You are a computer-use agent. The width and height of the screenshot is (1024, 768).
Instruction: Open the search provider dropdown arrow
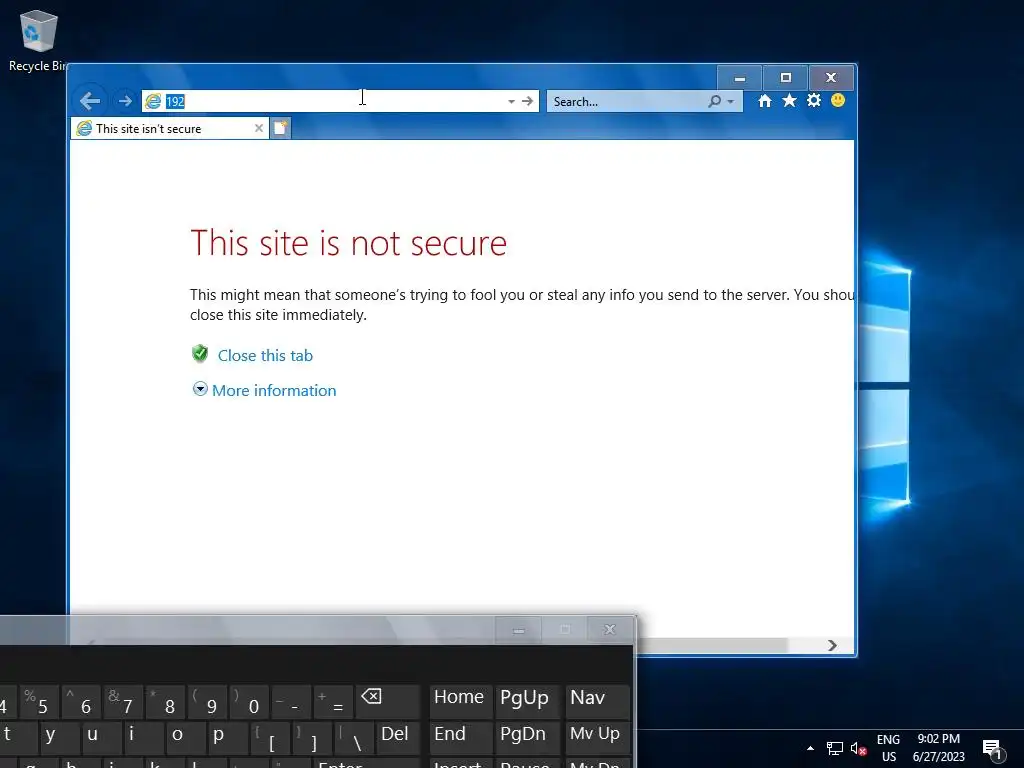click(731, 102)
